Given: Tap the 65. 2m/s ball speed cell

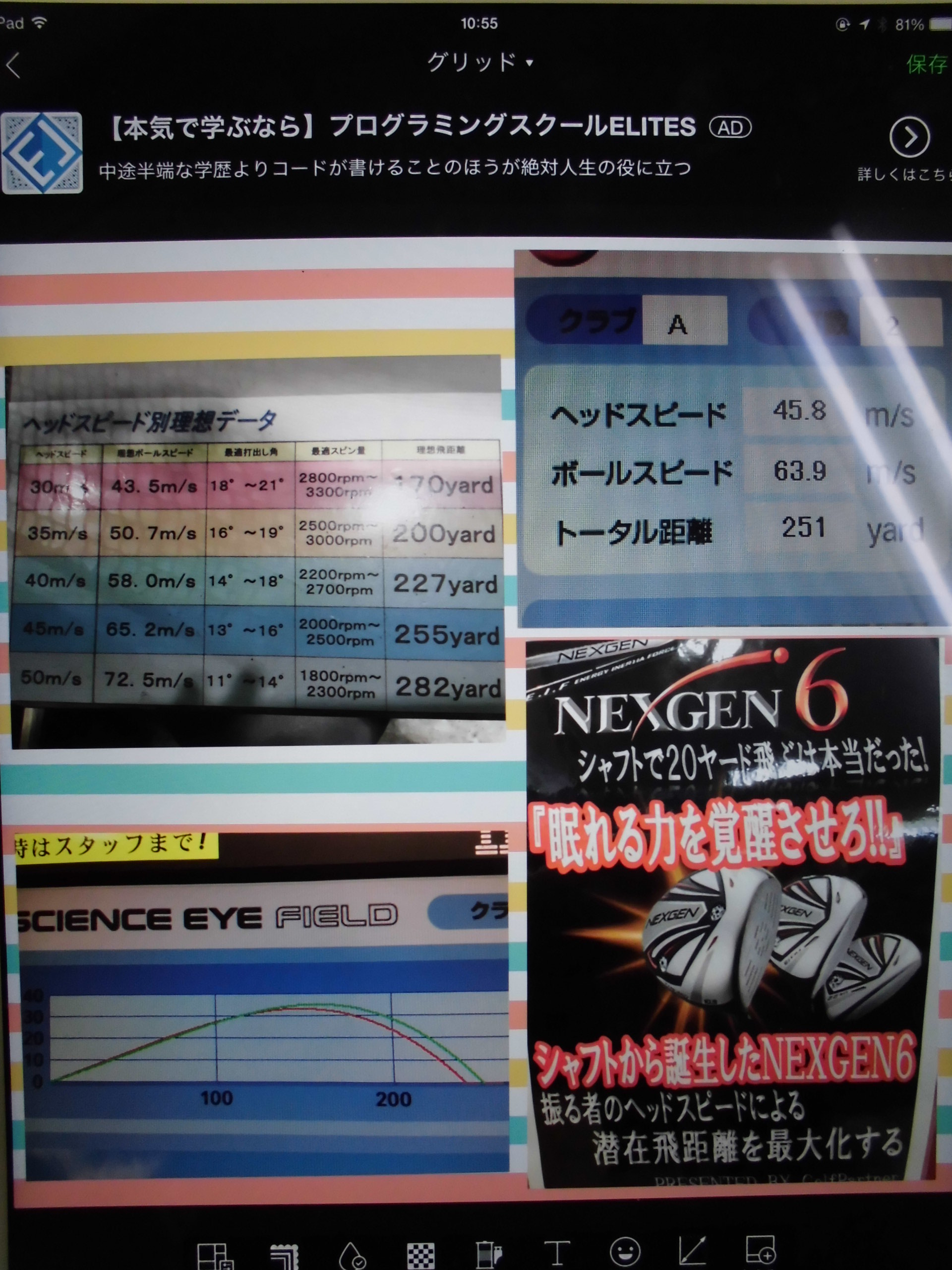Looking at the screenshot, I should 150,630.
